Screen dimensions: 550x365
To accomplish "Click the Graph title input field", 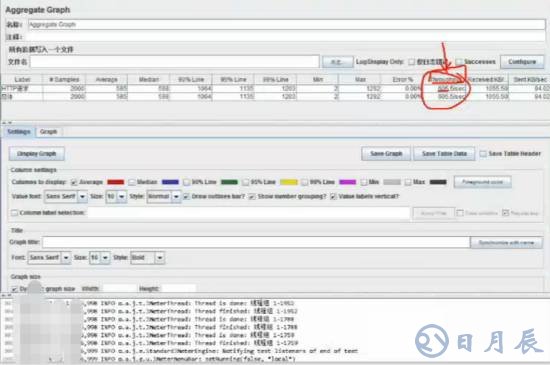I will (256, 242).
